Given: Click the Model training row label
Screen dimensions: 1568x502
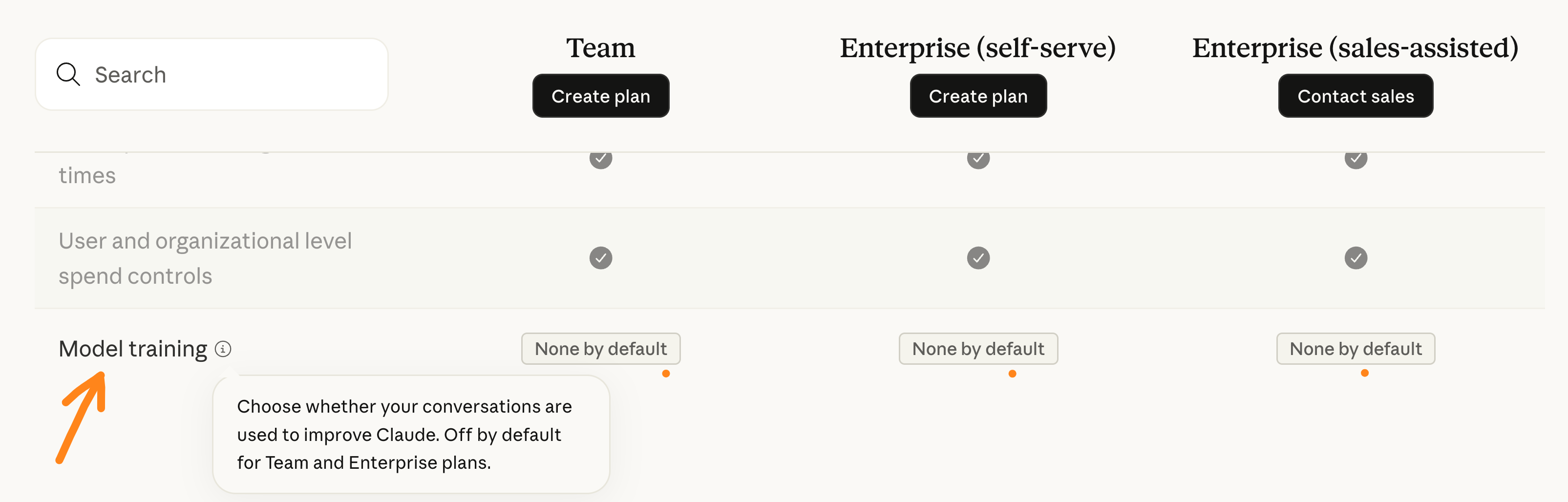Looking at the screenshot, I should coord(133,349).
